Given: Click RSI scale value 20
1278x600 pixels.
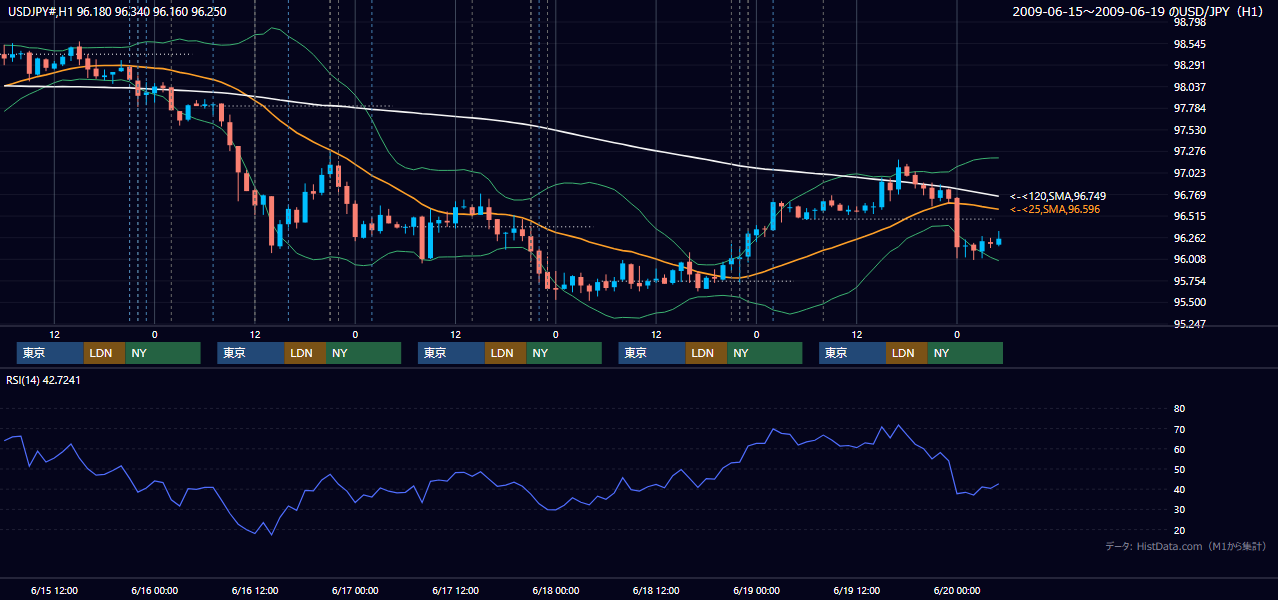Looking at the screenshot, I should point(1179,530).
